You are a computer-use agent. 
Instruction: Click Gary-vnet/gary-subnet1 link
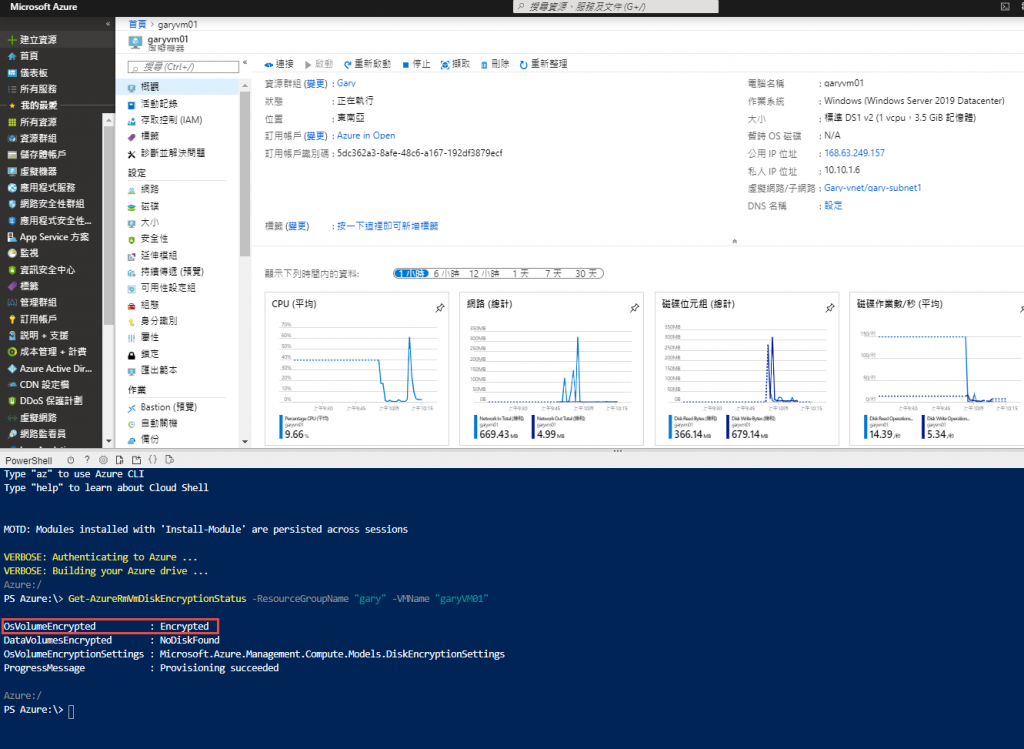click(x=872, y=188)
